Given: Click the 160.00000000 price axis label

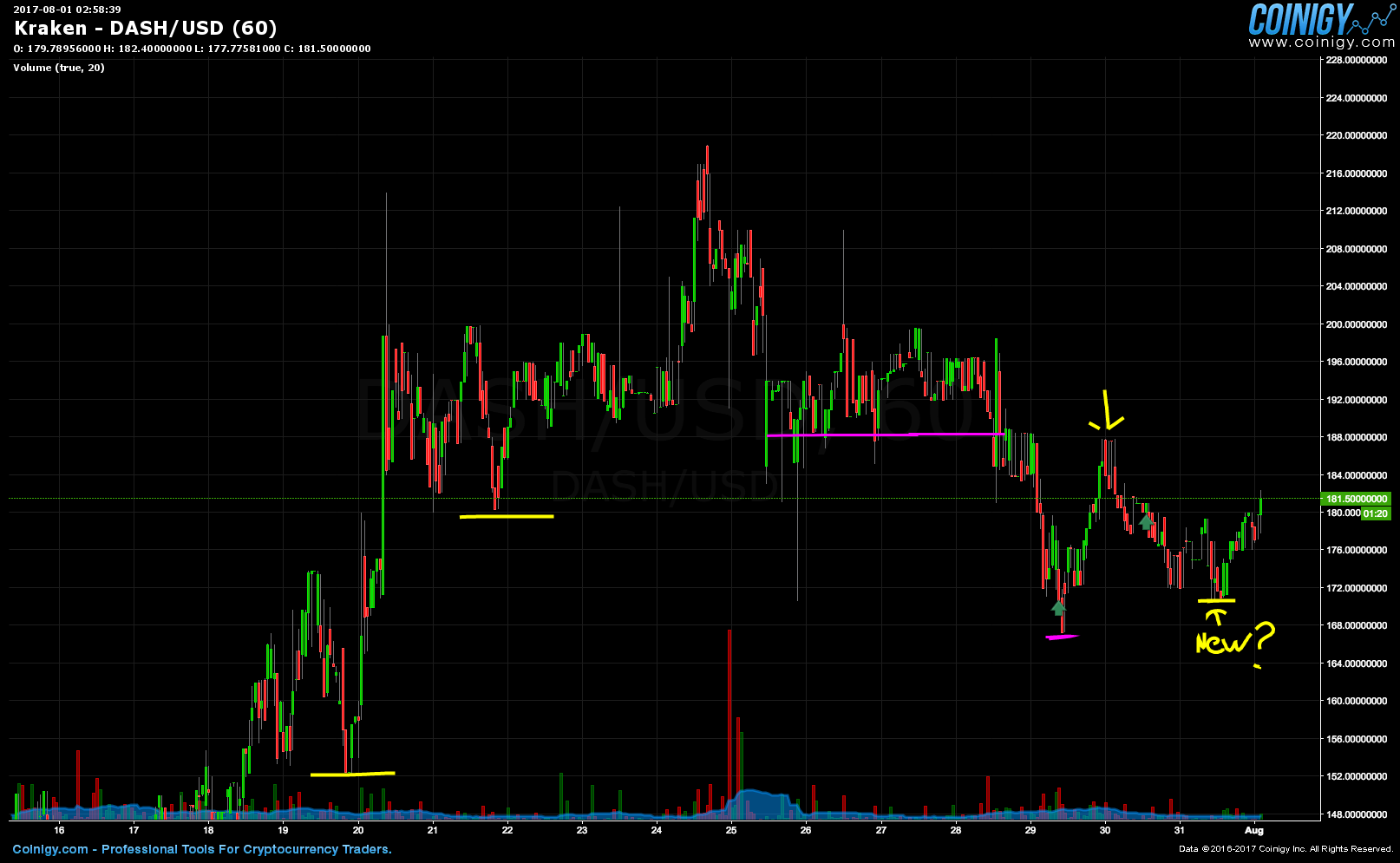Looking at the screenshot, I should [x=1357, y=701].
